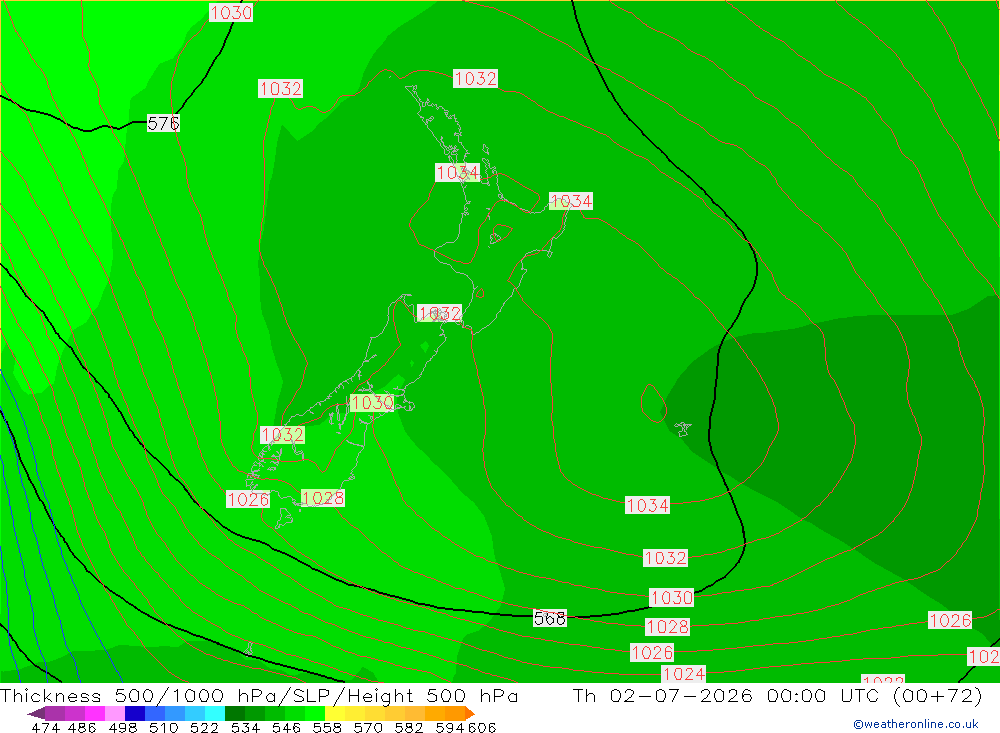Select the map title 'Thickness 500/1000 hPa/SLP/Height 500 hPa'
This screenshot has height=733, width=1000.
pyautogui.click(x=259, y=695)
